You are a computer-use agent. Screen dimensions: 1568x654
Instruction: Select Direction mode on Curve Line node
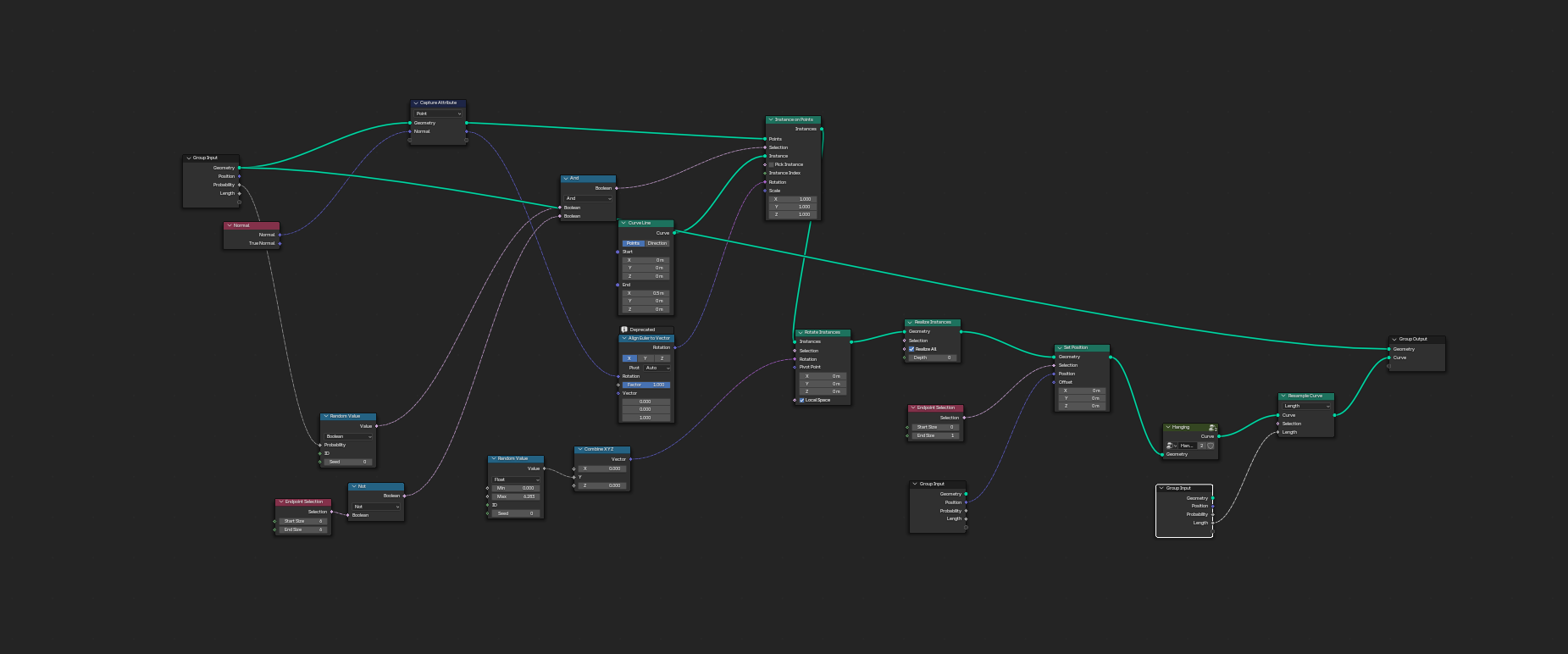click(x=657, y=243)
